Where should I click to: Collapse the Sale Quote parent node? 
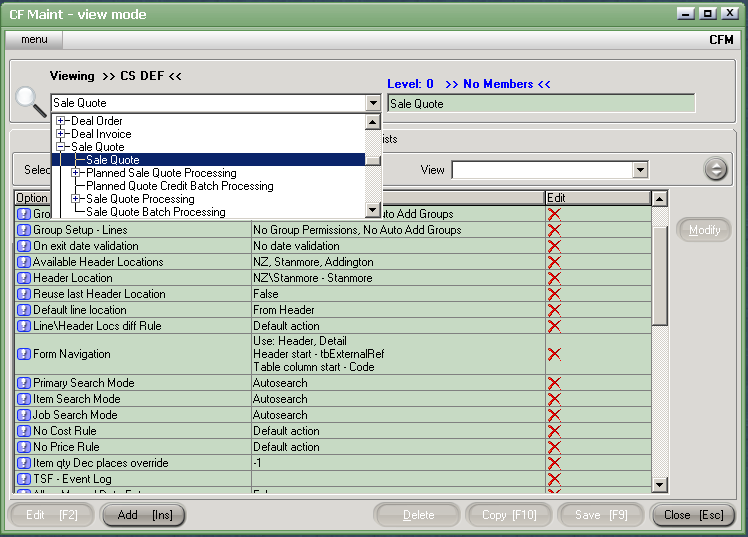60,147
